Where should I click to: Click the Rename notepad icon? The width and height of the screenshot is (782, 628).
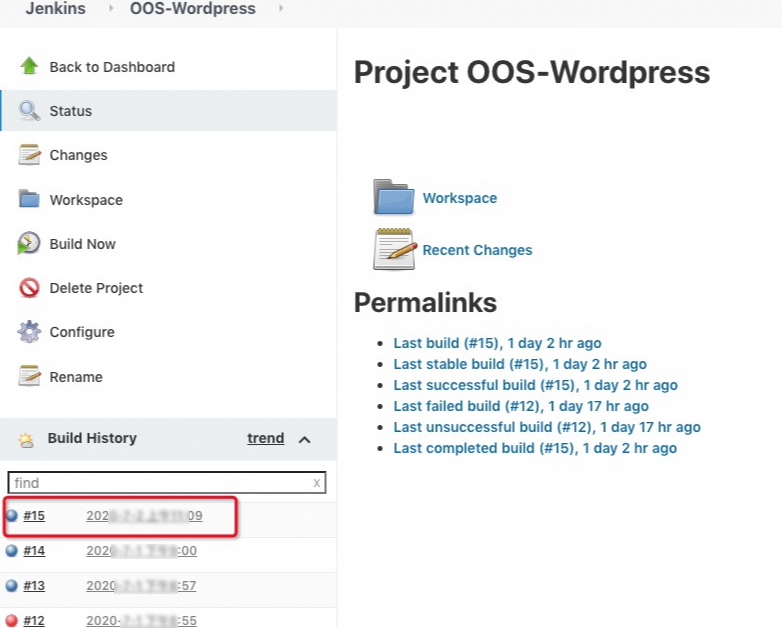29,376
